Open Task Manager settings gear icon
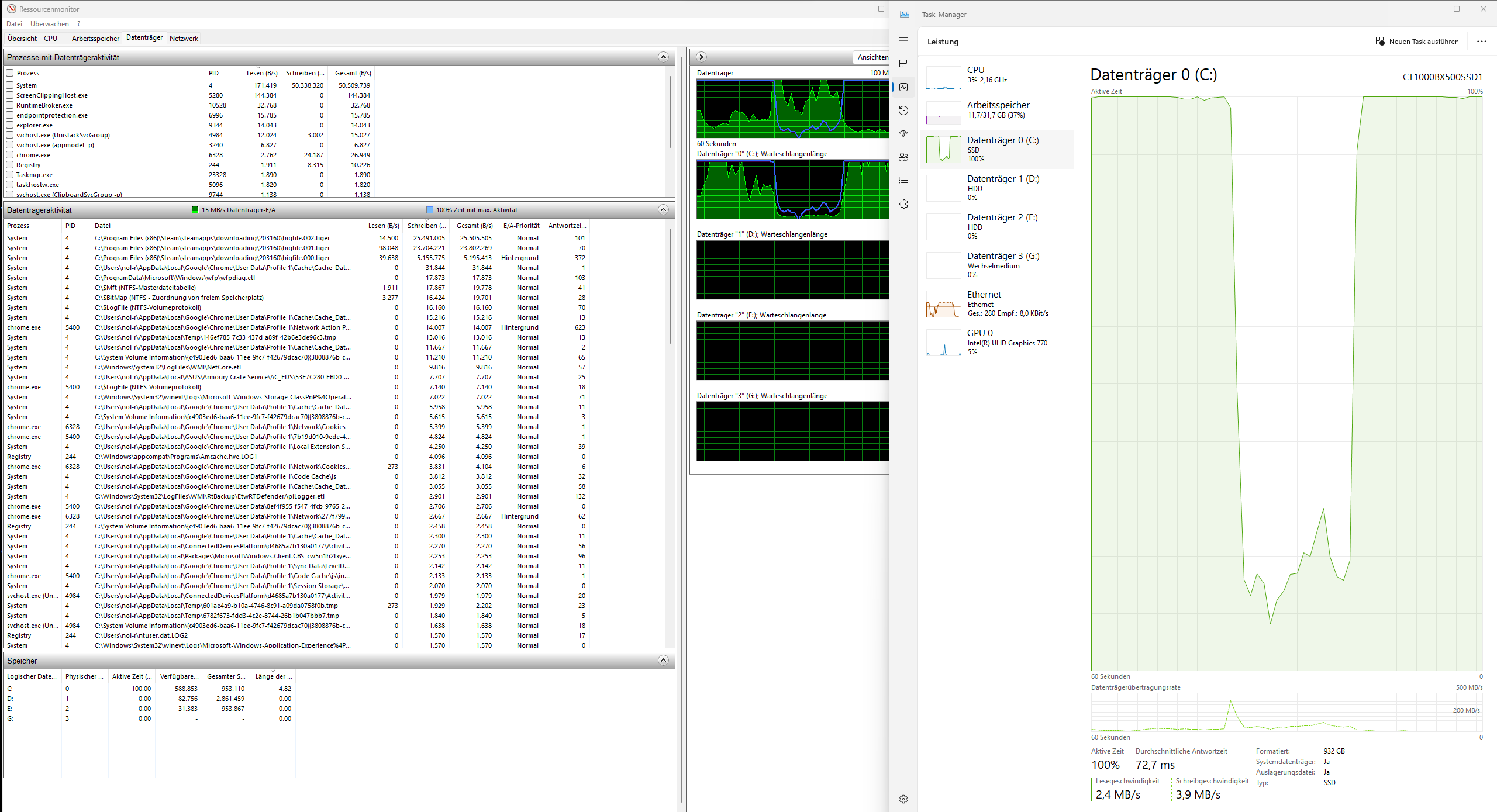The image size is (1497, 812). tap(903, 799)
